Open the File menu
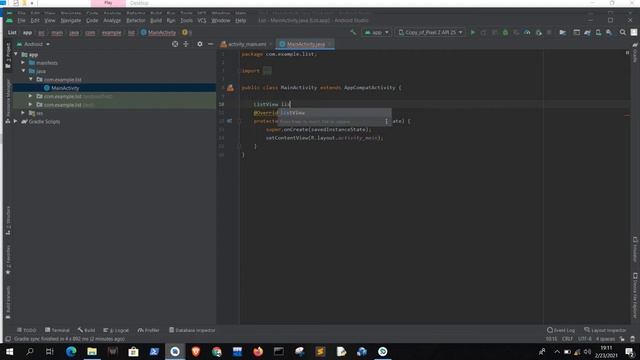This screenshot has height=360, width=640. 21,20
